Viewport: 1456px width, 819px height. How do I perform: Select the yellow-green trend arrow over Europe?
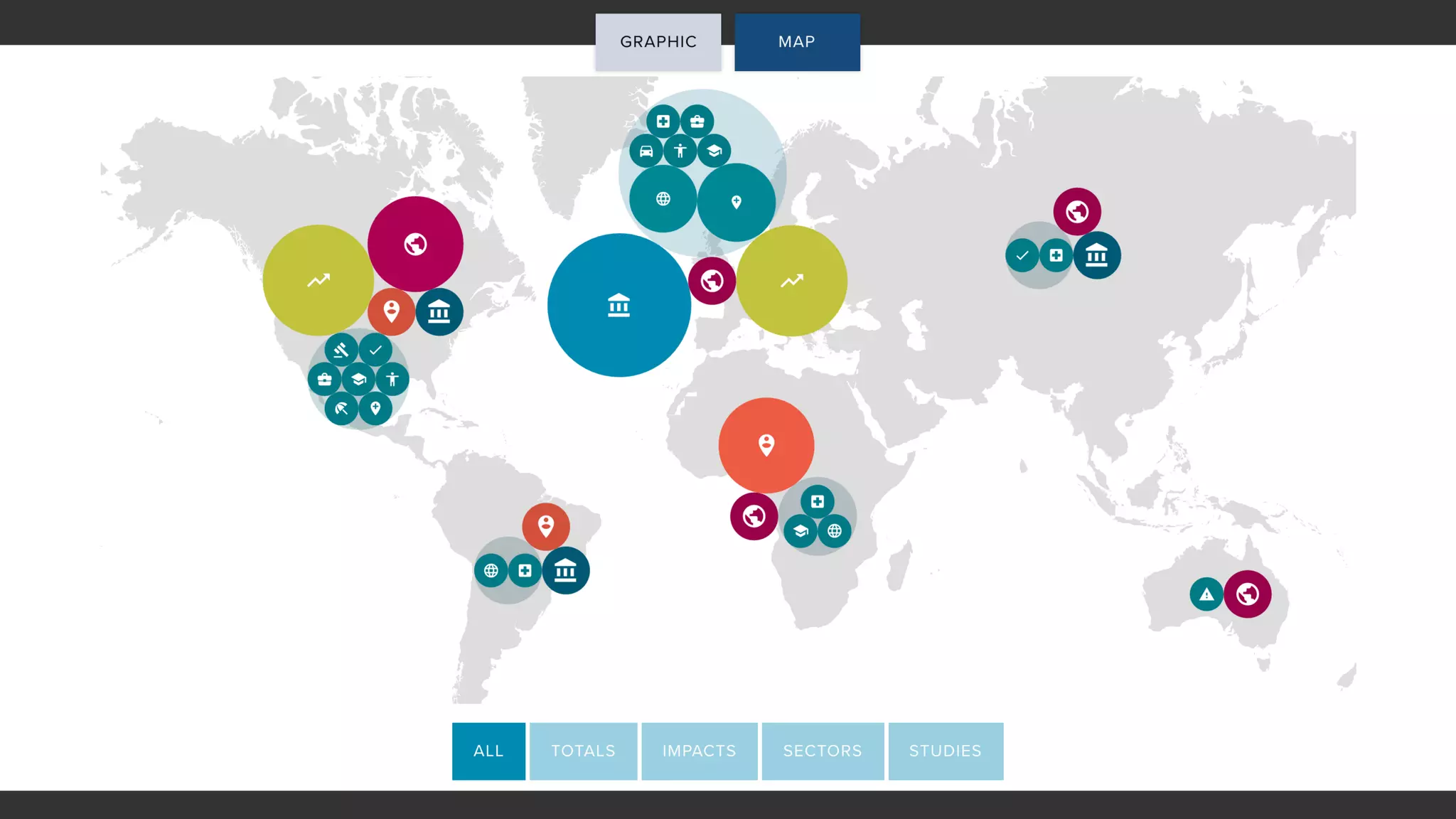791,281
